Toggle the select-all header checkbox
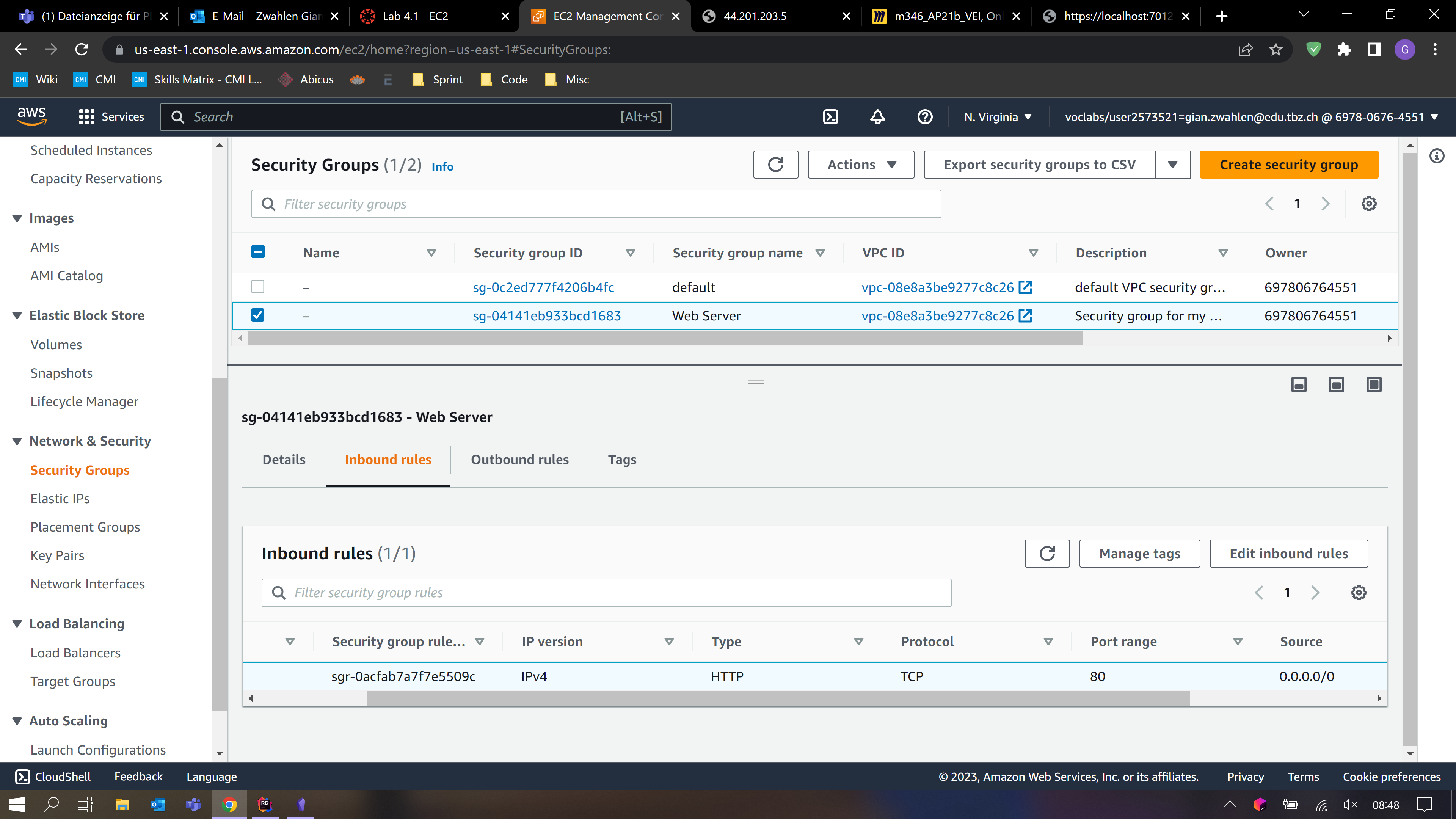This screenshot has height=819, width=1456. (258, 252)
